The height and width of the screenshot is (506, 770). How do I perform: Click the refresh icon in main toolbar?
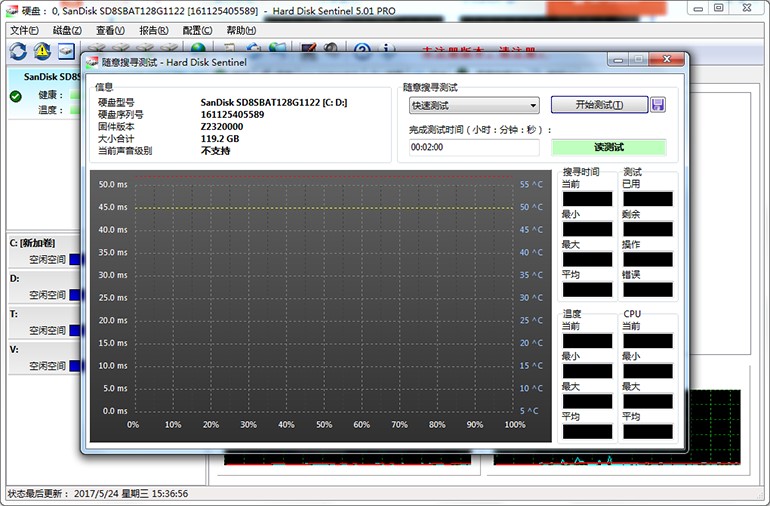coord(18,51)
